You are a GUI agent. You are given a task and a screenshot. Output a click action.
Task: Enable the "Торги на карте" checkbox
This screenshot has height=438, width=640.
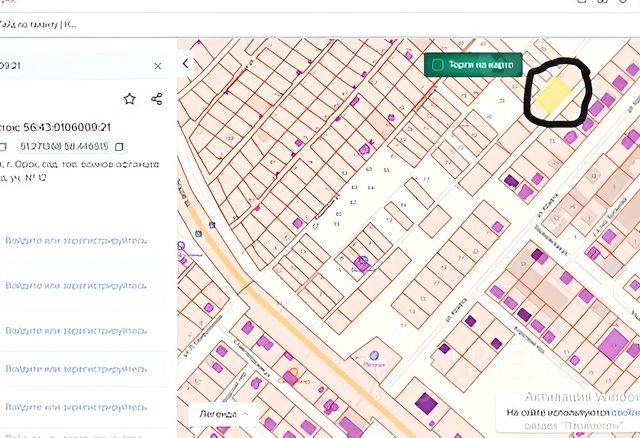tap(437, 65)
